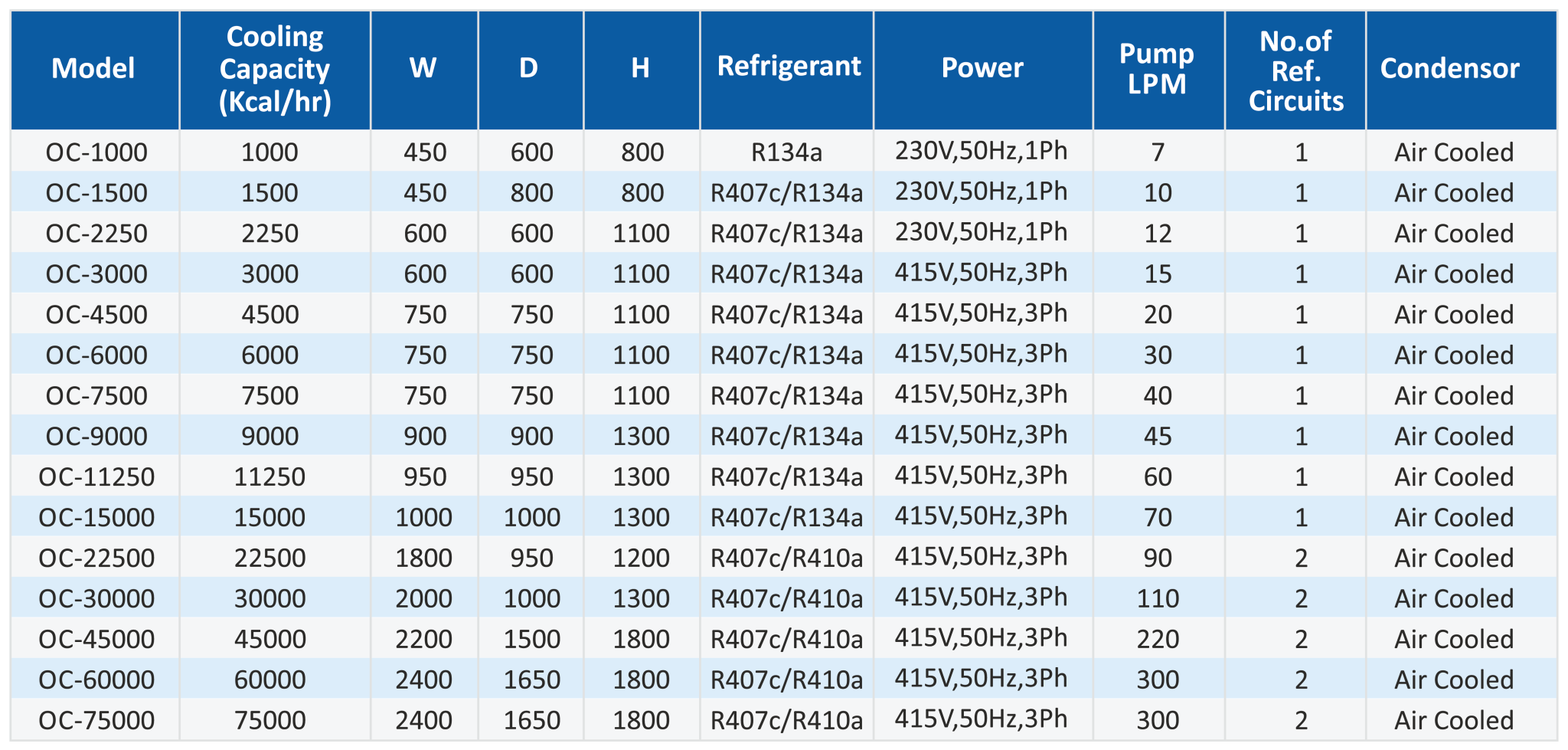The image size is (1568, 750).
Task: Click the W column header
Action: point(423,69)
